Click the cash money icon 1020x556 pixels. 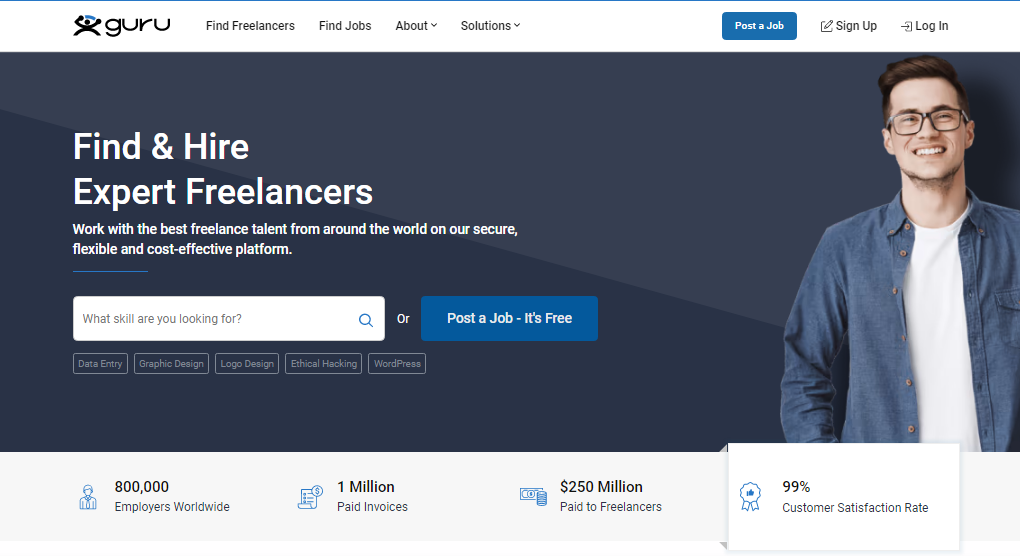point(533,497)
